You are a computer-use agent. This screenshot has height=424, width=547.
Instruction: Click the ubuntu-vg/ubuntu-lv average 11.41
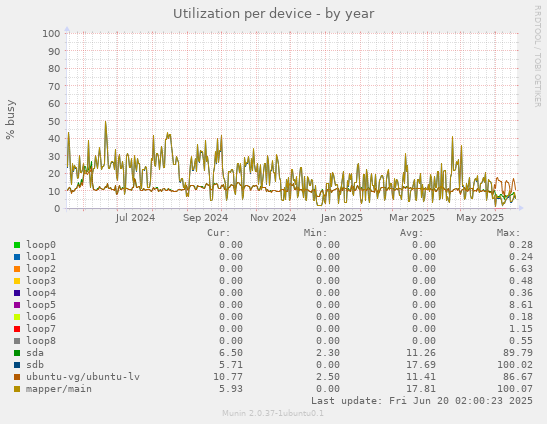point(421,377)
